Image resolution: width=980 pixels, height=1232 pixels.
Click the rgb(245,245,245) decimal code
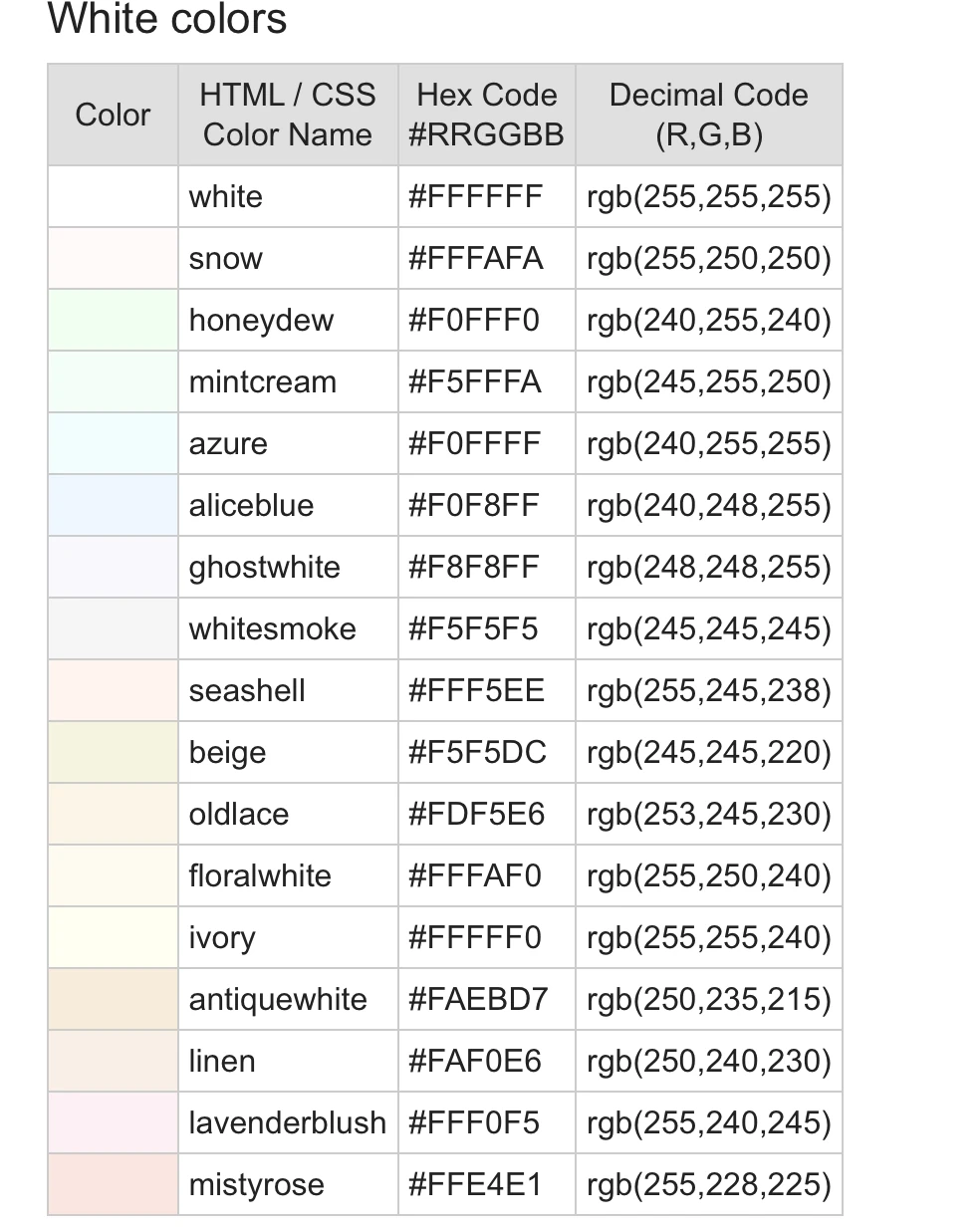pyautogui.click(x=708, y=628)
